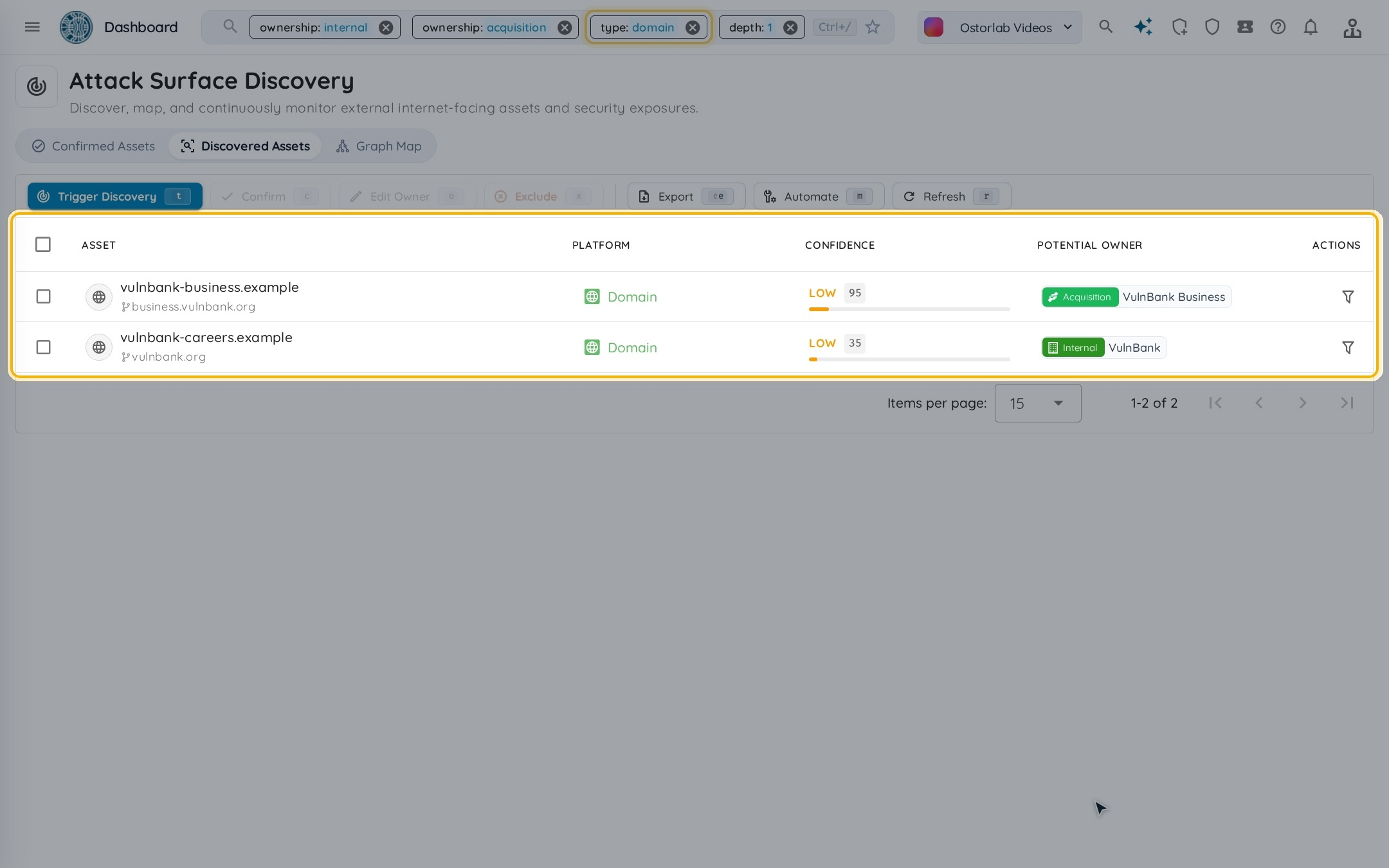Remove the ownership: acquisition filter chip
Viewport: 1389px width, 868px height.
pyautogui.click(x=565, y=27)
